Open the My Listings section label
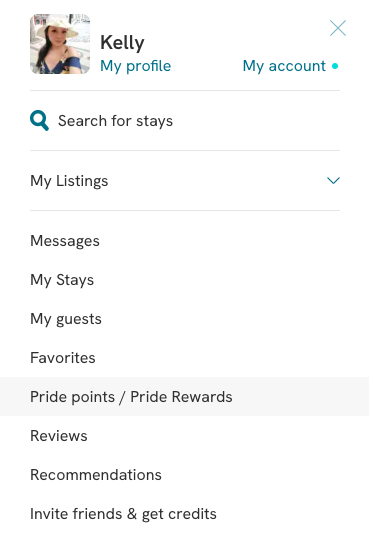Image resolution: width=369 pixels, height=541 pixels. 69,181
